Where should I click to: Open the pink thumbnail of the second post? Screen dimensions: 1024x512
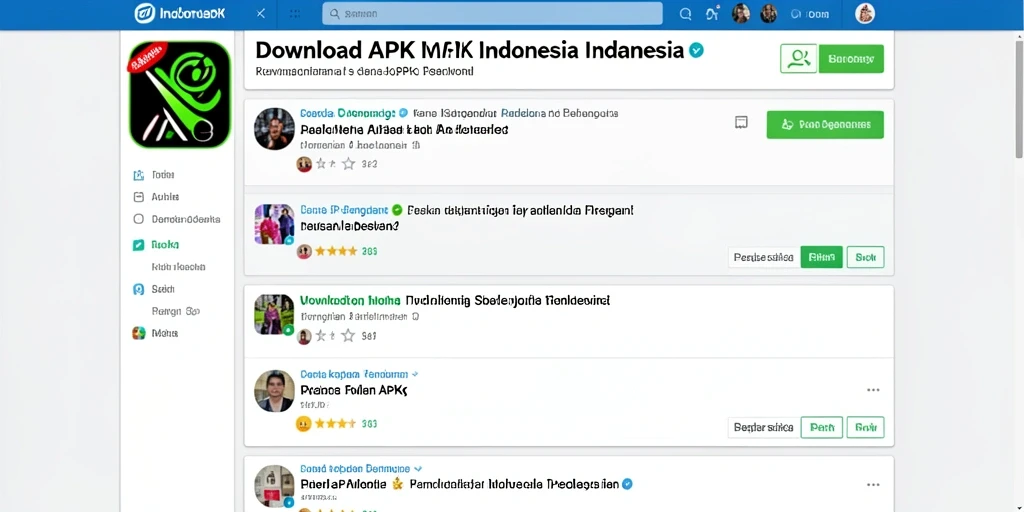click(274, 224)
